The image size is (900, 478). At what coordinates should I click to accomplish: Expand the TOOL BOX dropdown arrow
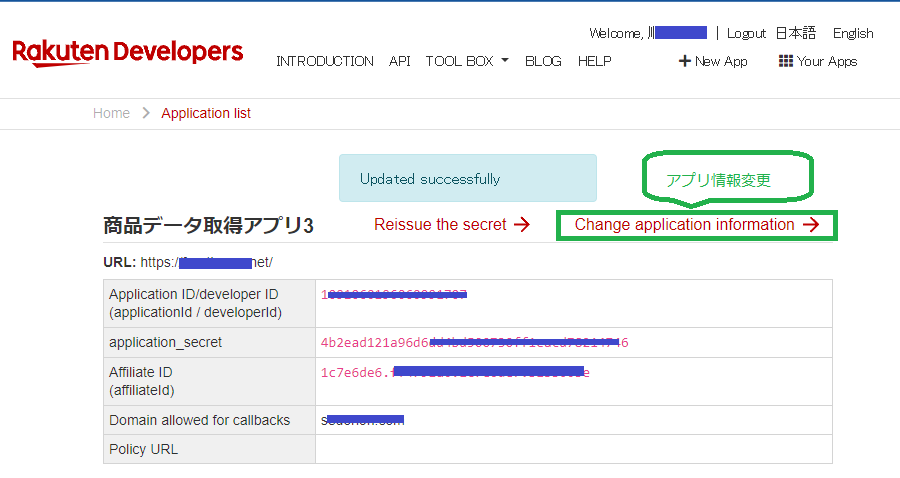[x=505, y=60]
